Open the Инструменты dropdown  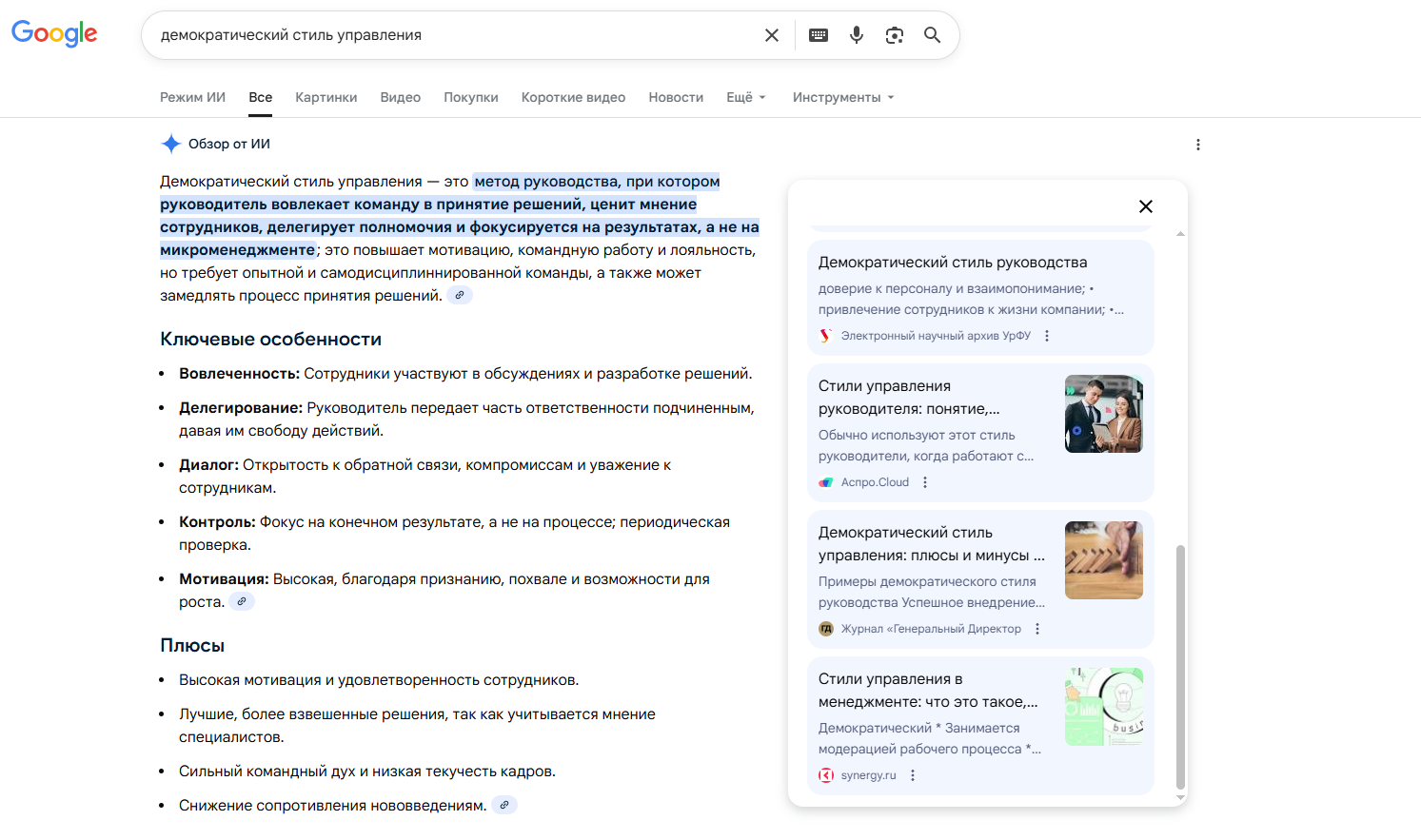[842, 97]
